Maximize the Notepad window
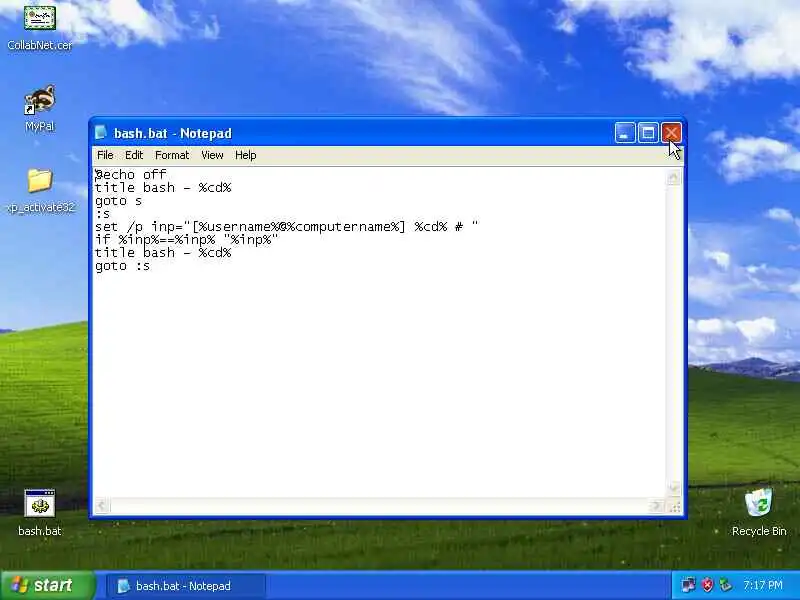 [648, 133]
